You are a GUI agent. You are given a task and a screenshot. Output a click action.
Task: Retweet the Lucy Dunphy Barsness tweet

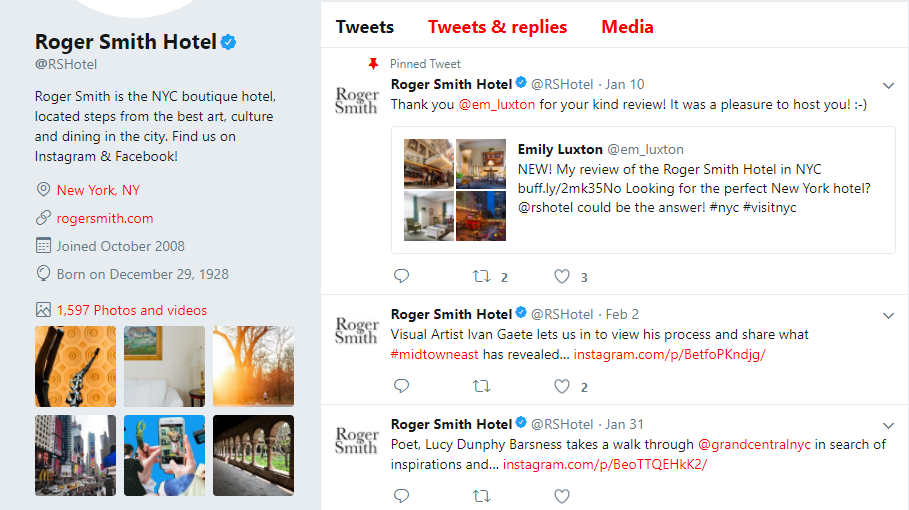tap(481, 495)
